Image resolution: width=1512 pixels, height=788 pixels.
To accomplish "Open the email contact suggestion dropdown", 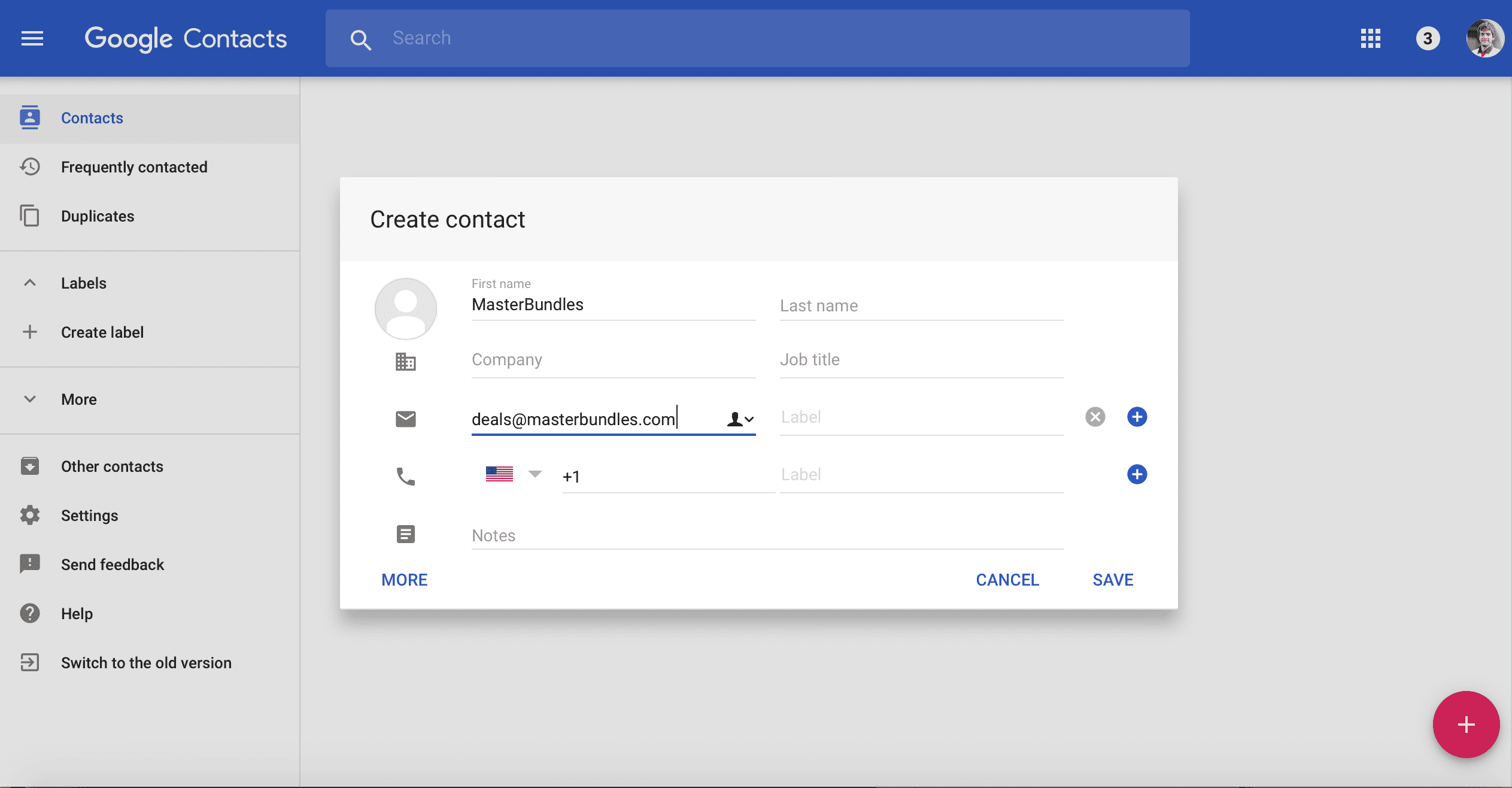I will (740, 419).
